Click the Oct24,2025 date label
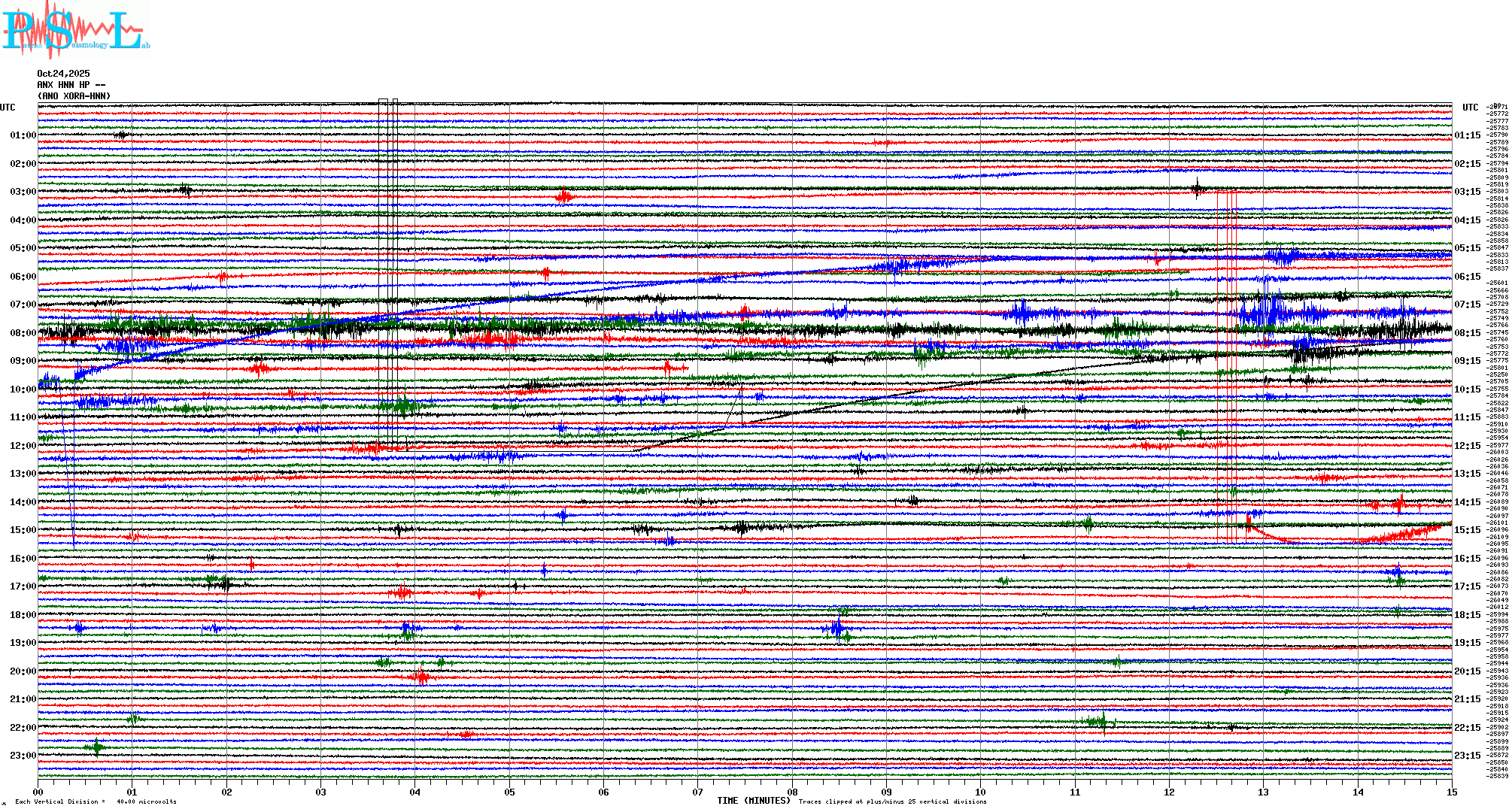Screen dimensions: 1512x812 click(63, 74)
